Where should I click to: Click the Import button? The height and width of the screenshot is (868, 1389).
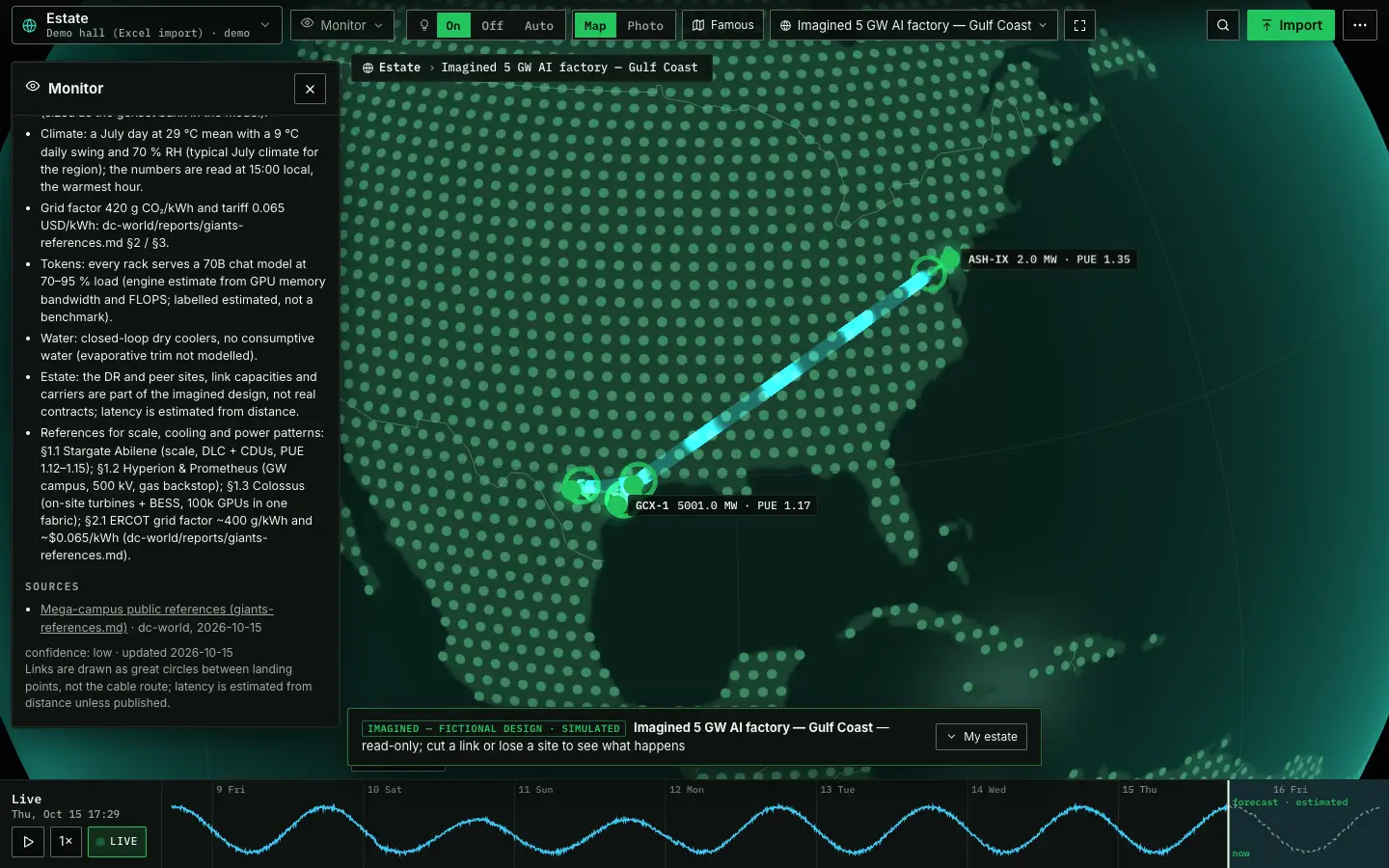tap(1291, 25)
